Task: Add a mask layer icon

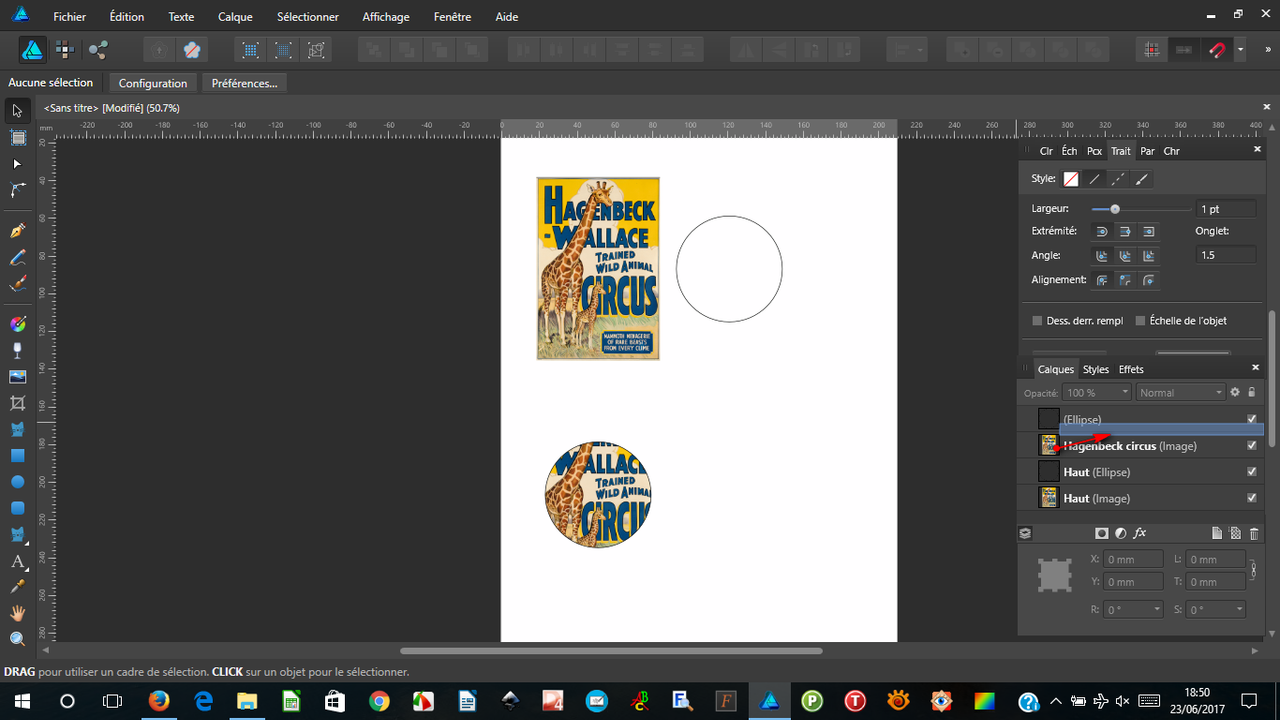Action: (x=1102, y=534)
